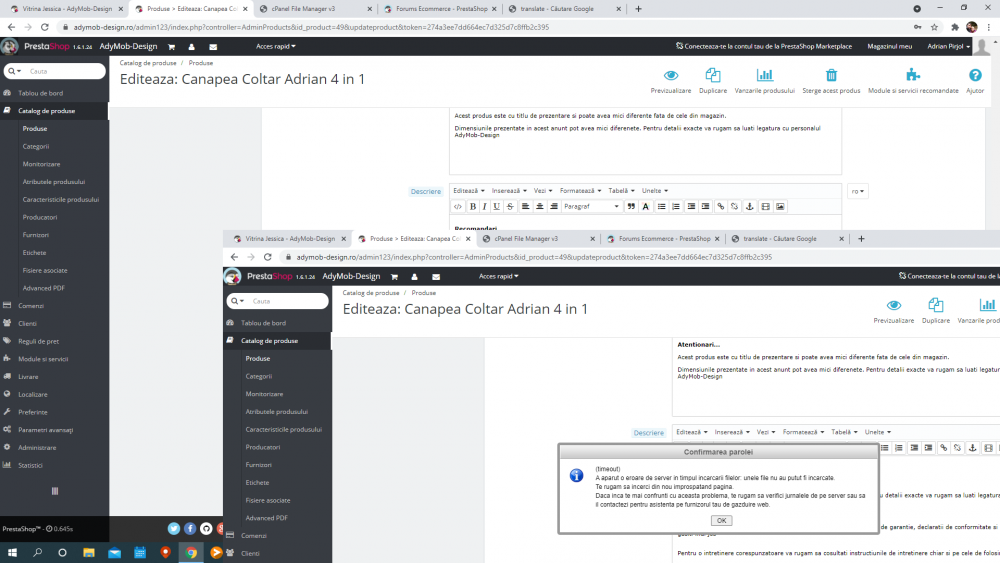This screenshot has height=563, width=1000.
Task: Open the Vezi menu in upper editor
Action: point(543,191)
